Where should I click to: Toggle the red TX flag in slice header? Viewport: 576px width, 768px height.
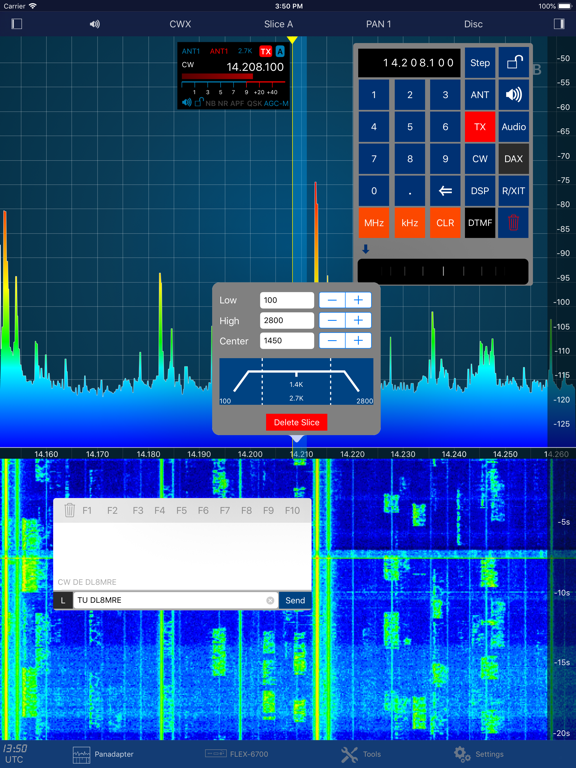[265, 51]
